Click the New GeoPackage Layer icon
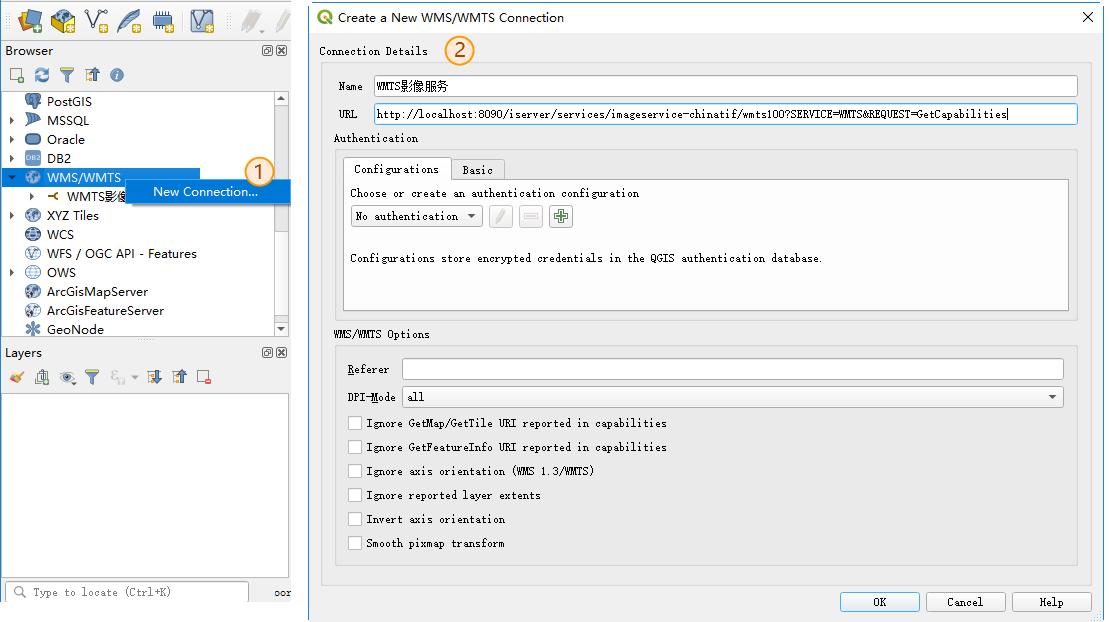This screenshot has width=1109, height=622. (x=63, y=19)
